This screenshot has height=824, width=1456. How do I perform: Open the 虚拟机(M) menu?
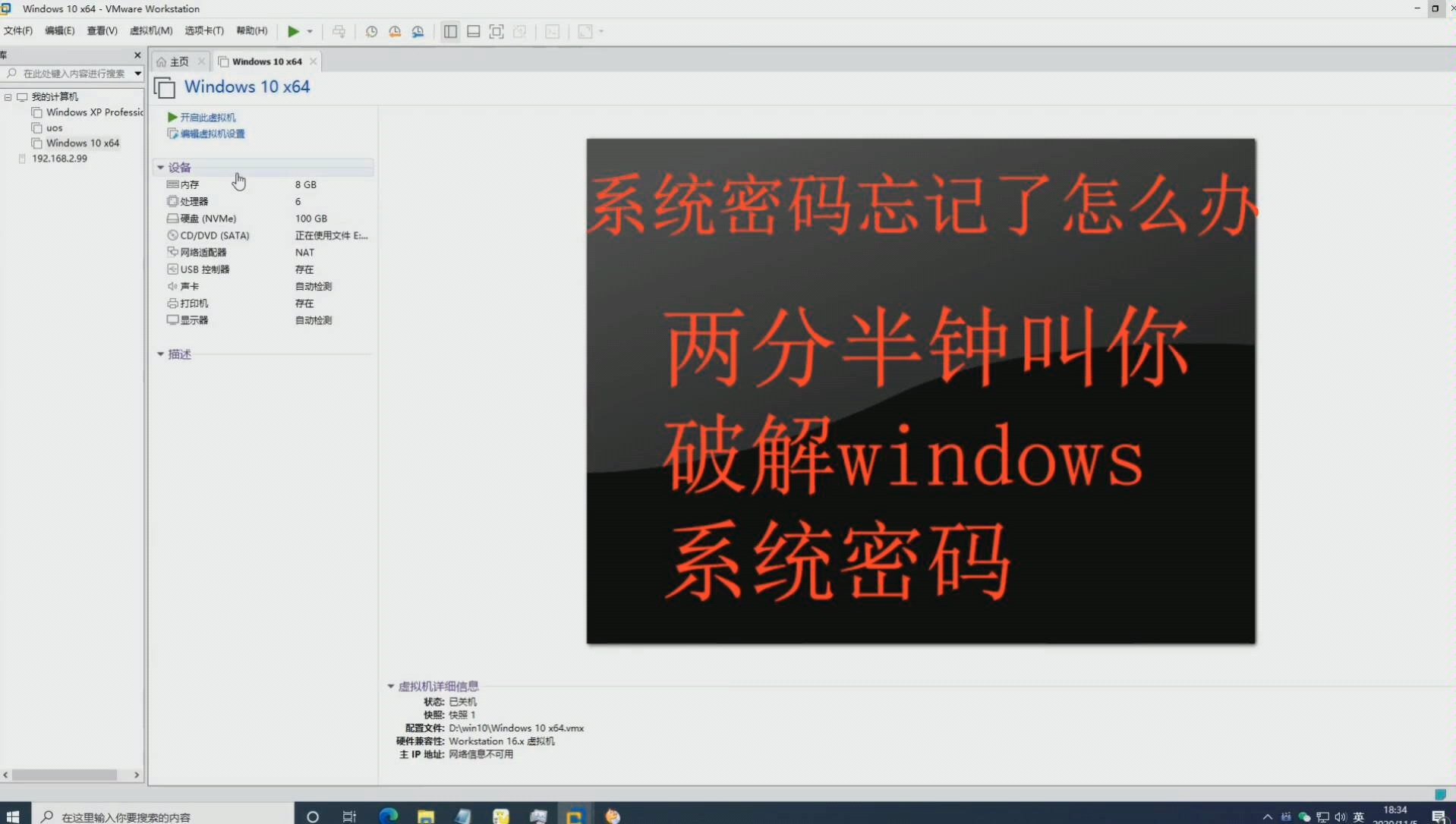tap(151, 30)
